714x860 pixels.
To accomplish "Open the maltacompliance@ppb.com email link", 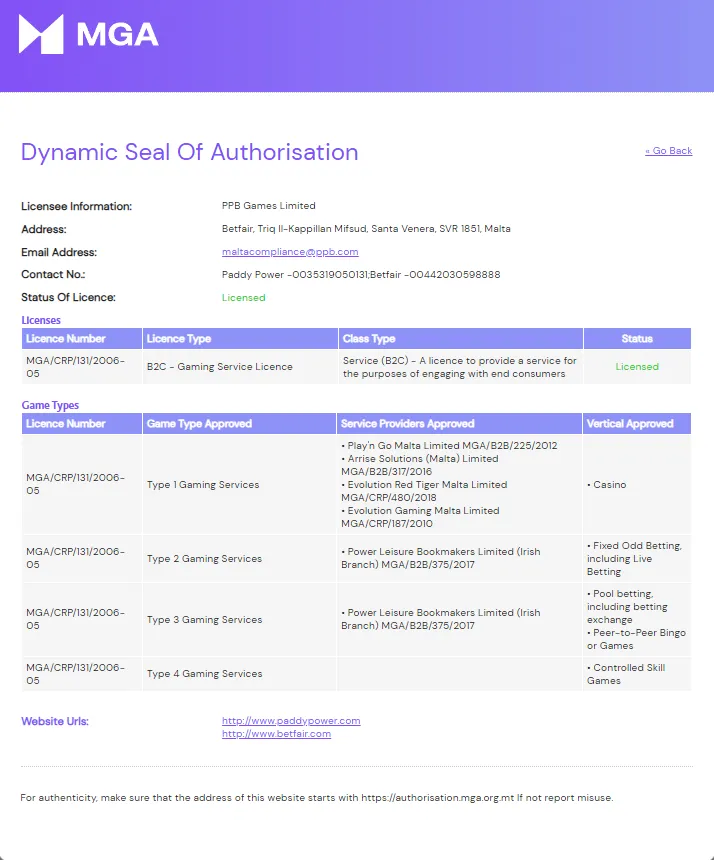I will point(290,252).
